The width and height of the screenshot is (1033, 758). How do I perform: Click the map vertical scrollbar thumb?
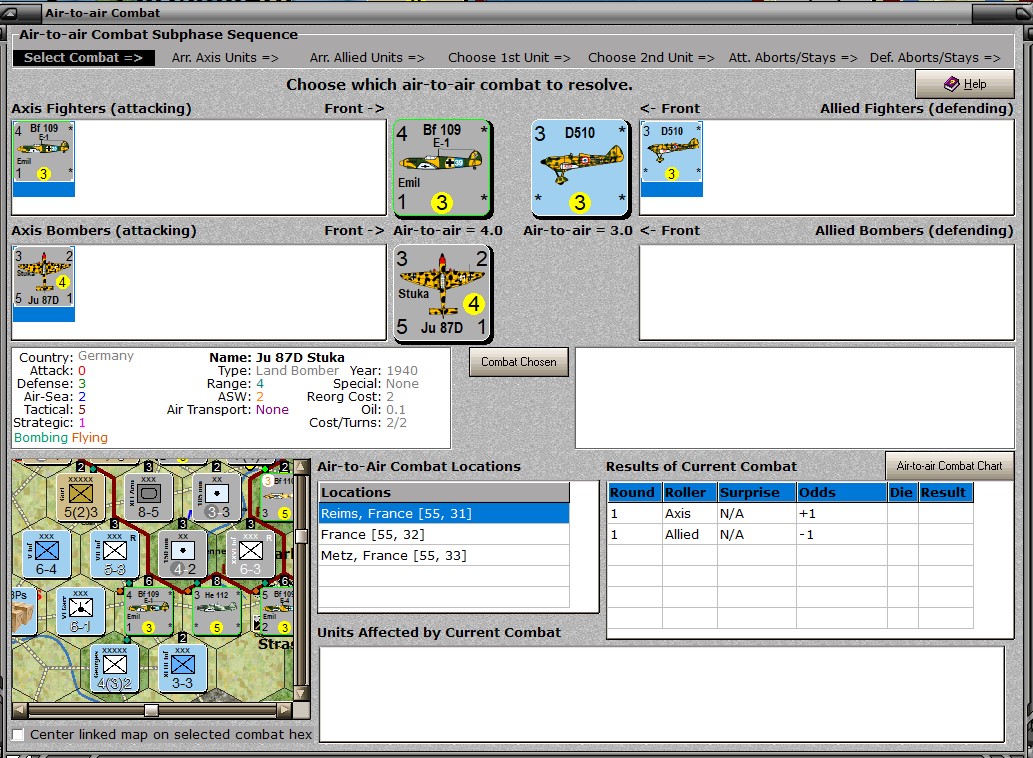[302, 536]
